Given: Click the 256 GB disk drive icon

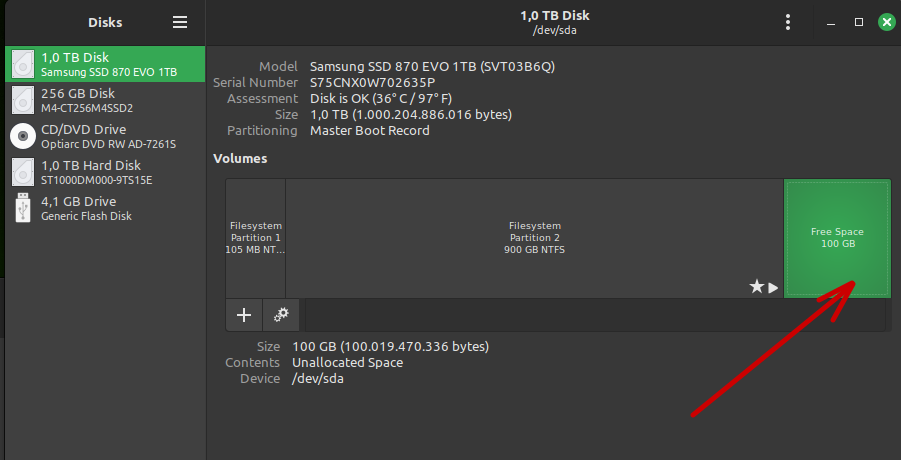Looking at the screenshot, I should pos(23,100).
